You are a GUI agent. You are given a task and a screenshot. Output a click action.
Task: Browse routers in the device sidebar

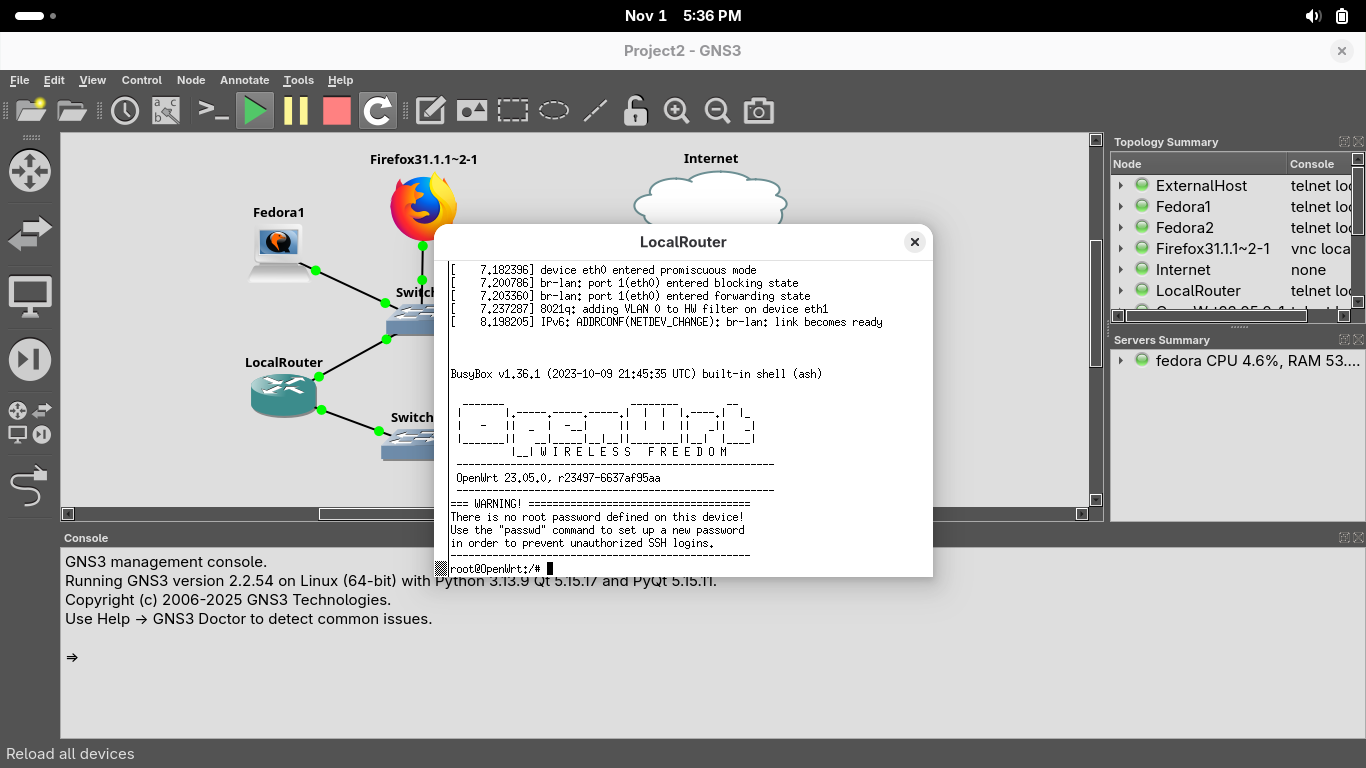[29, 171]
